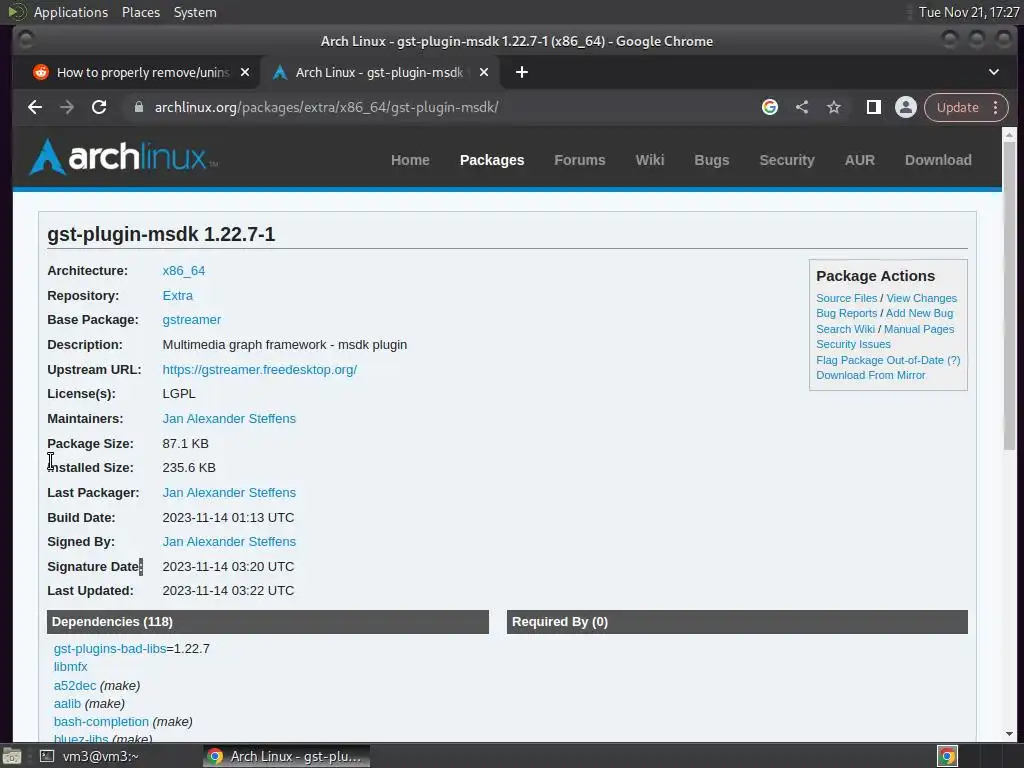The image size is (1024, 768).
Task: Open the Security nav item
Action: tap(787, 160)
